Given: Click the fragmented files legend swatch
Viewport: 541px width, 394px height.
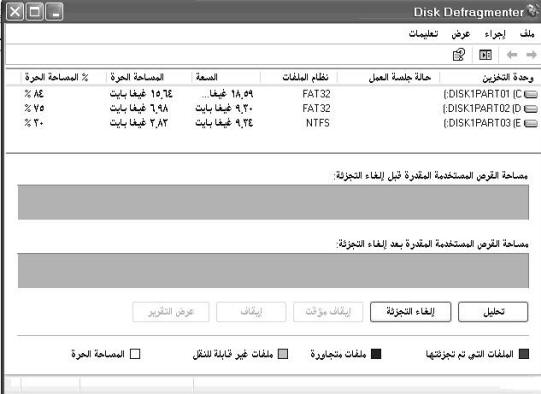Looking at the screenshot, I should coord(524,354).
